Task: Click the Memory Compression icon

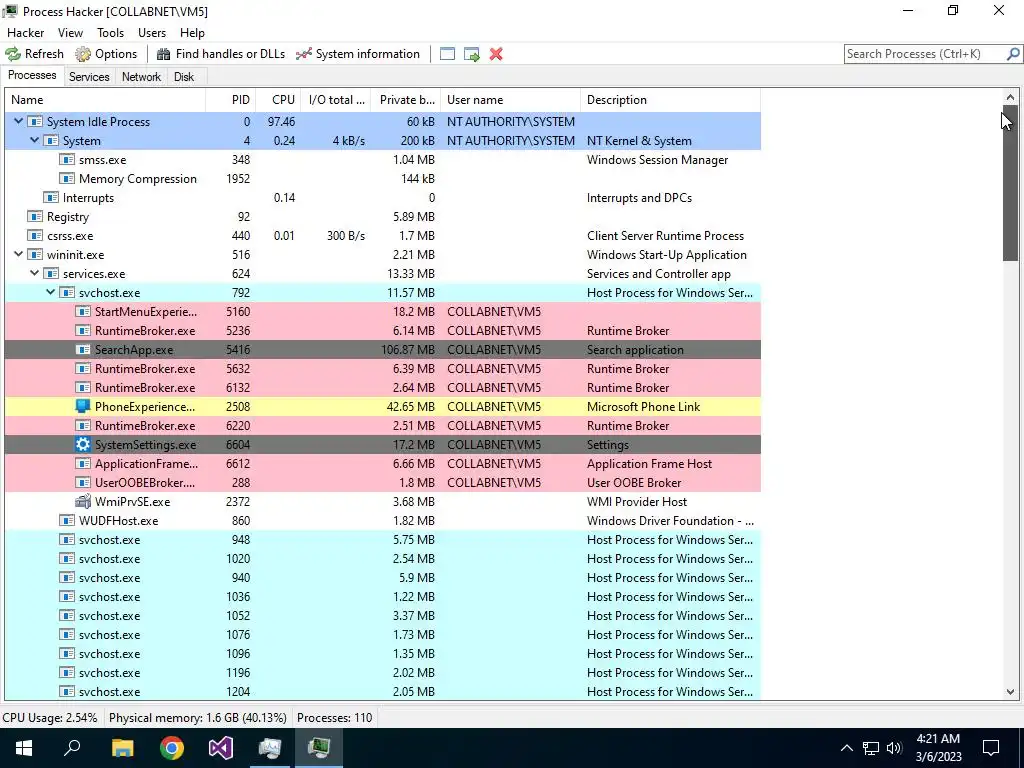Action: click(67, 179)
